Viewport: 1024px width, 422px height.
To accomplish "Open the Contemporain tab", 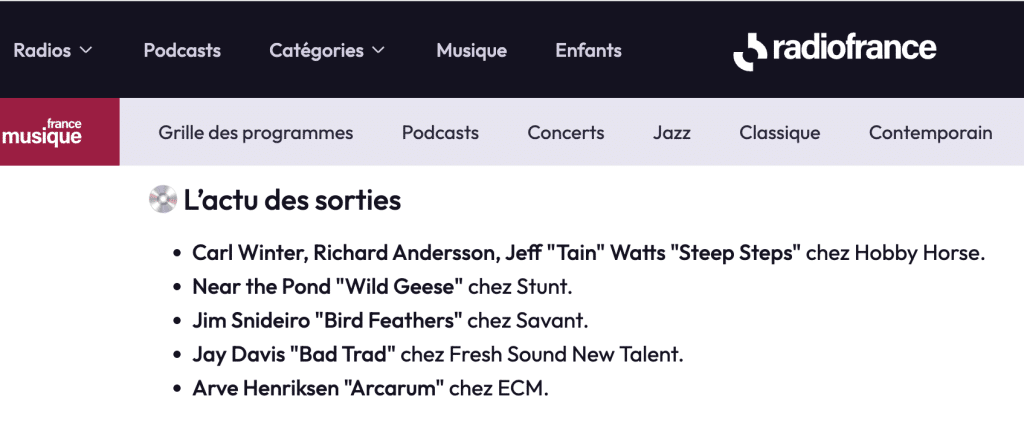I will (930, 132).
